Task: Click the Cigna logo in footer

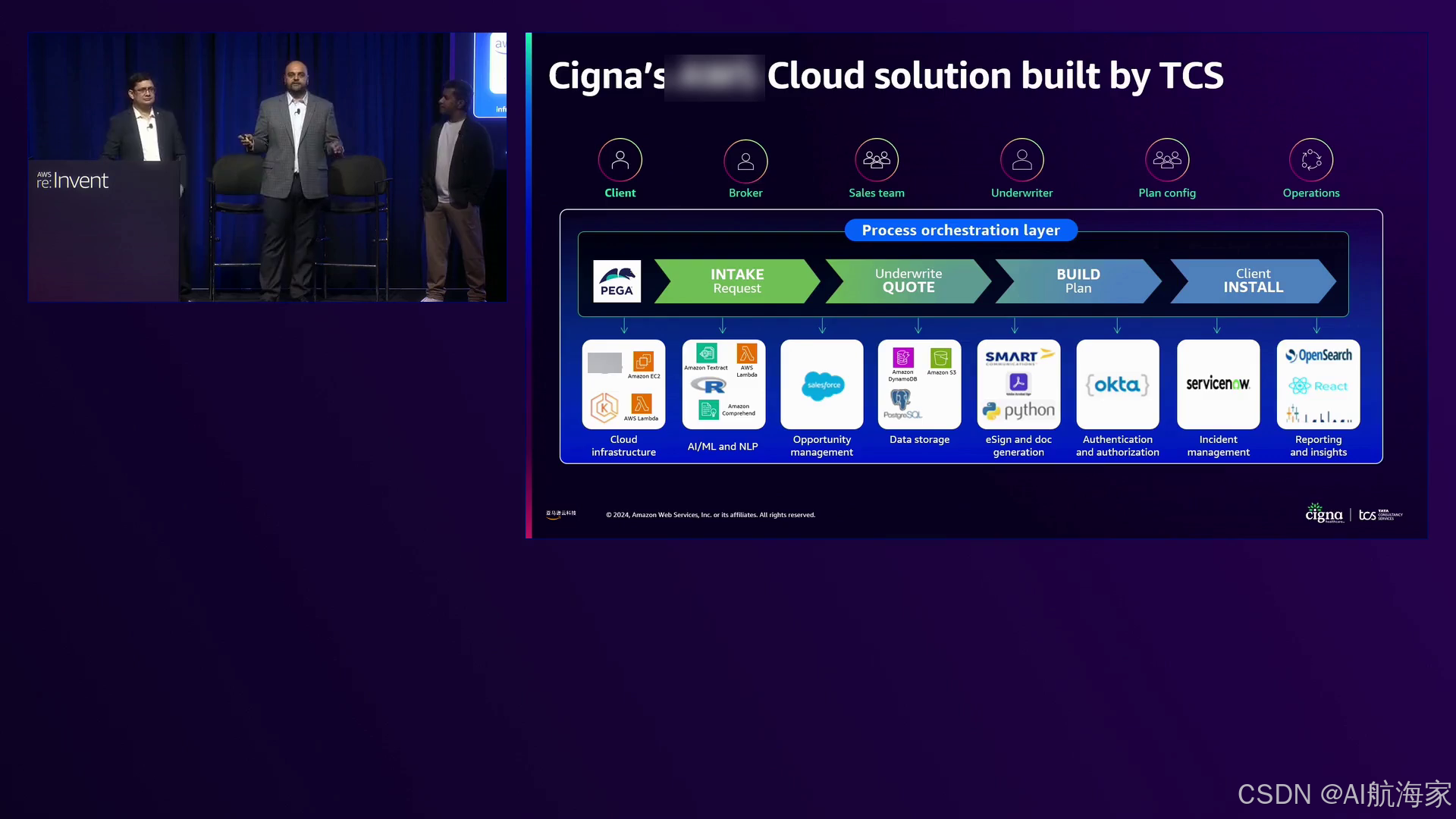Action: 1323,514
